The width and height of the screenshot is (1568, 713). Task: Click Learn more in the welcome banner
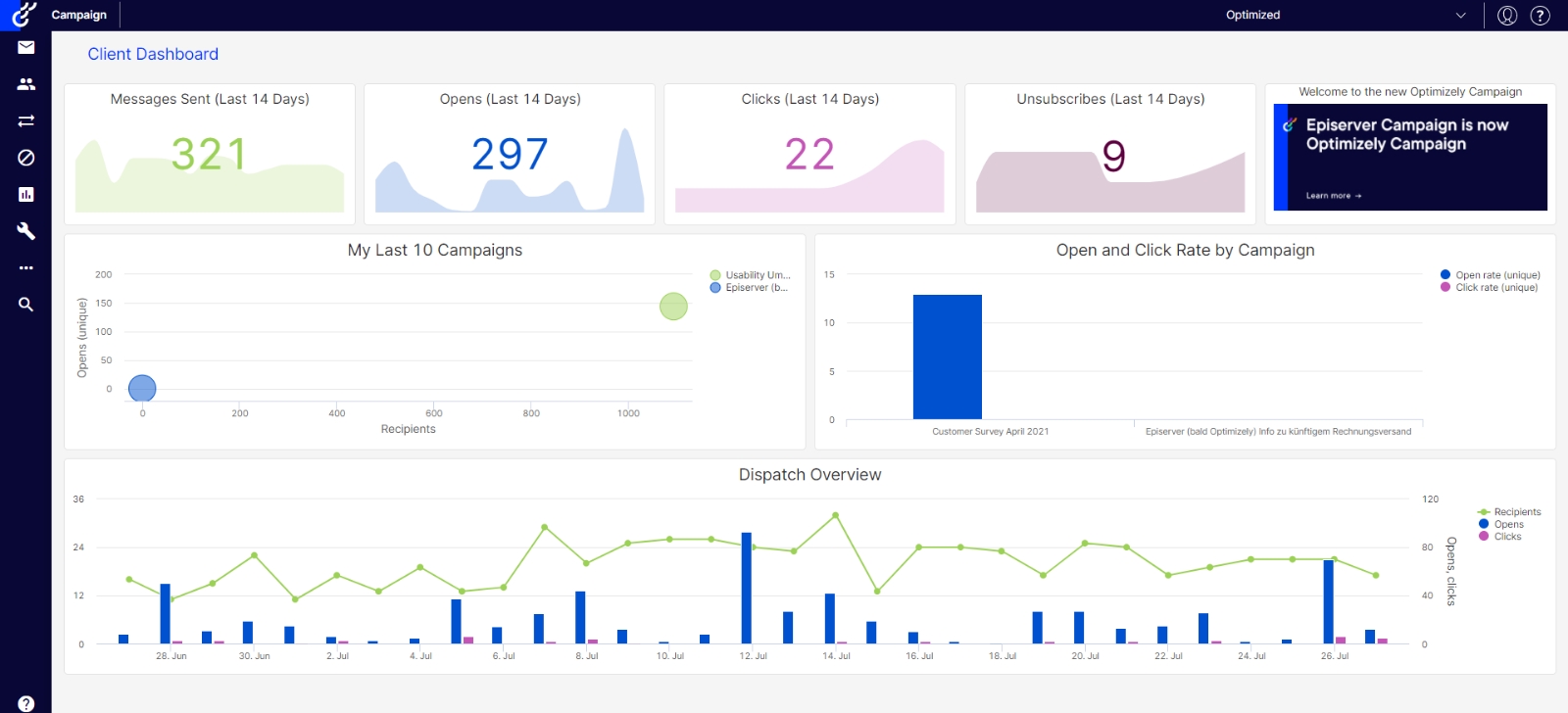tap(1333, 196)
